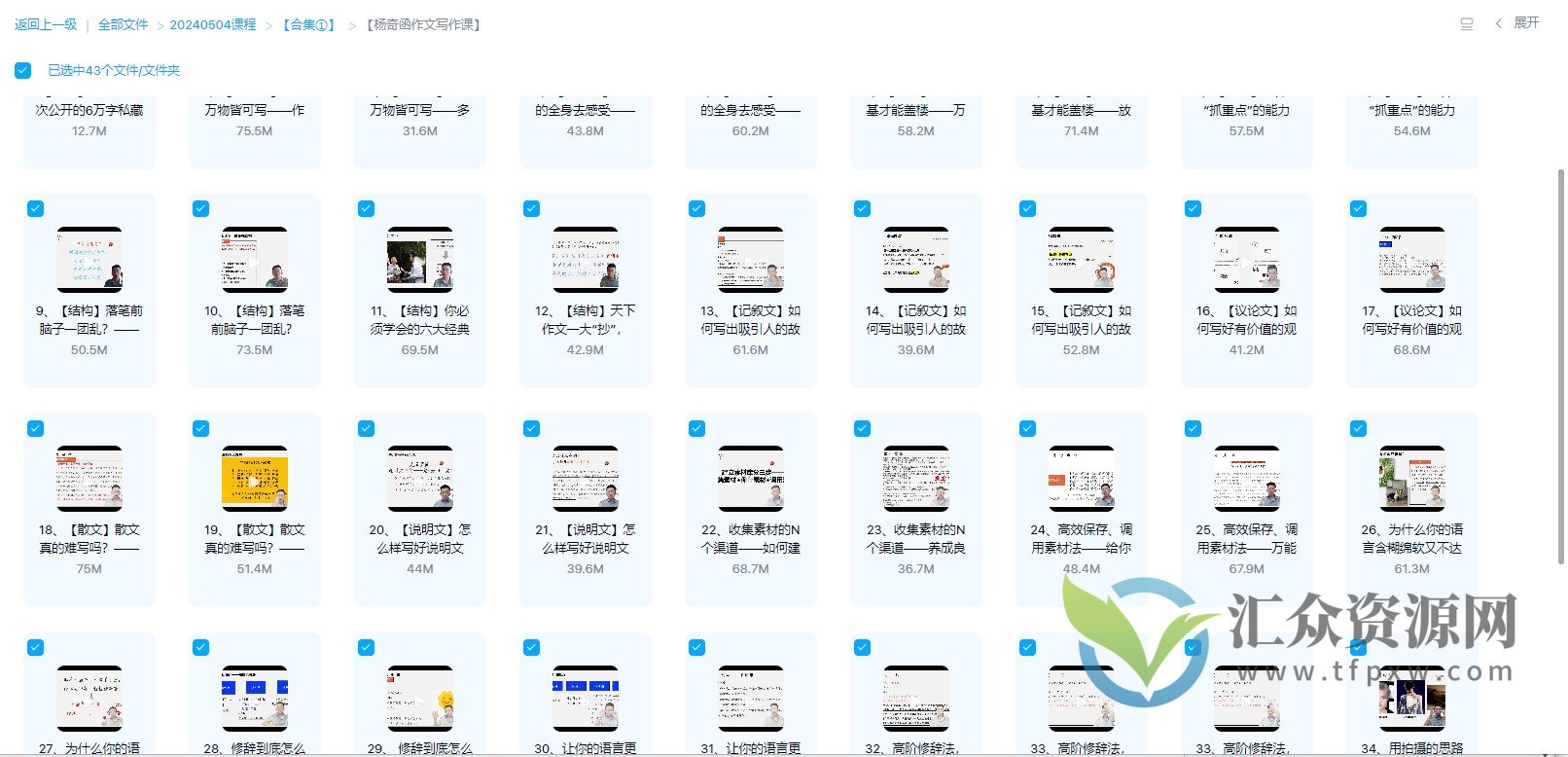Uncheck checkbox for file 11 【结构】你必
Screen dimensions: 1568x757
coord(366,208)
